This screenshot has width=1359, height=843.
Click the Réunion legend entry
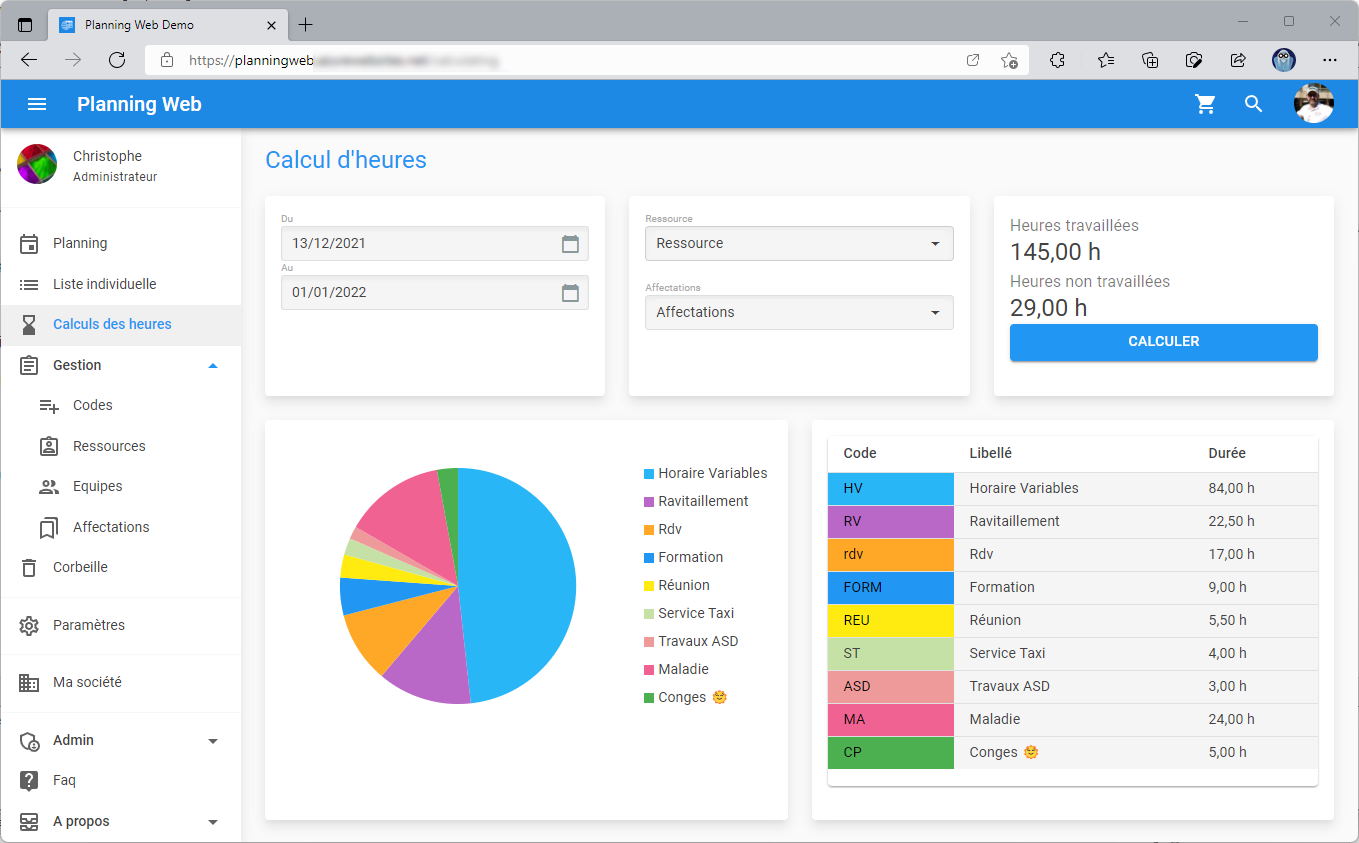pyautogui.click(x=677, y=585)
